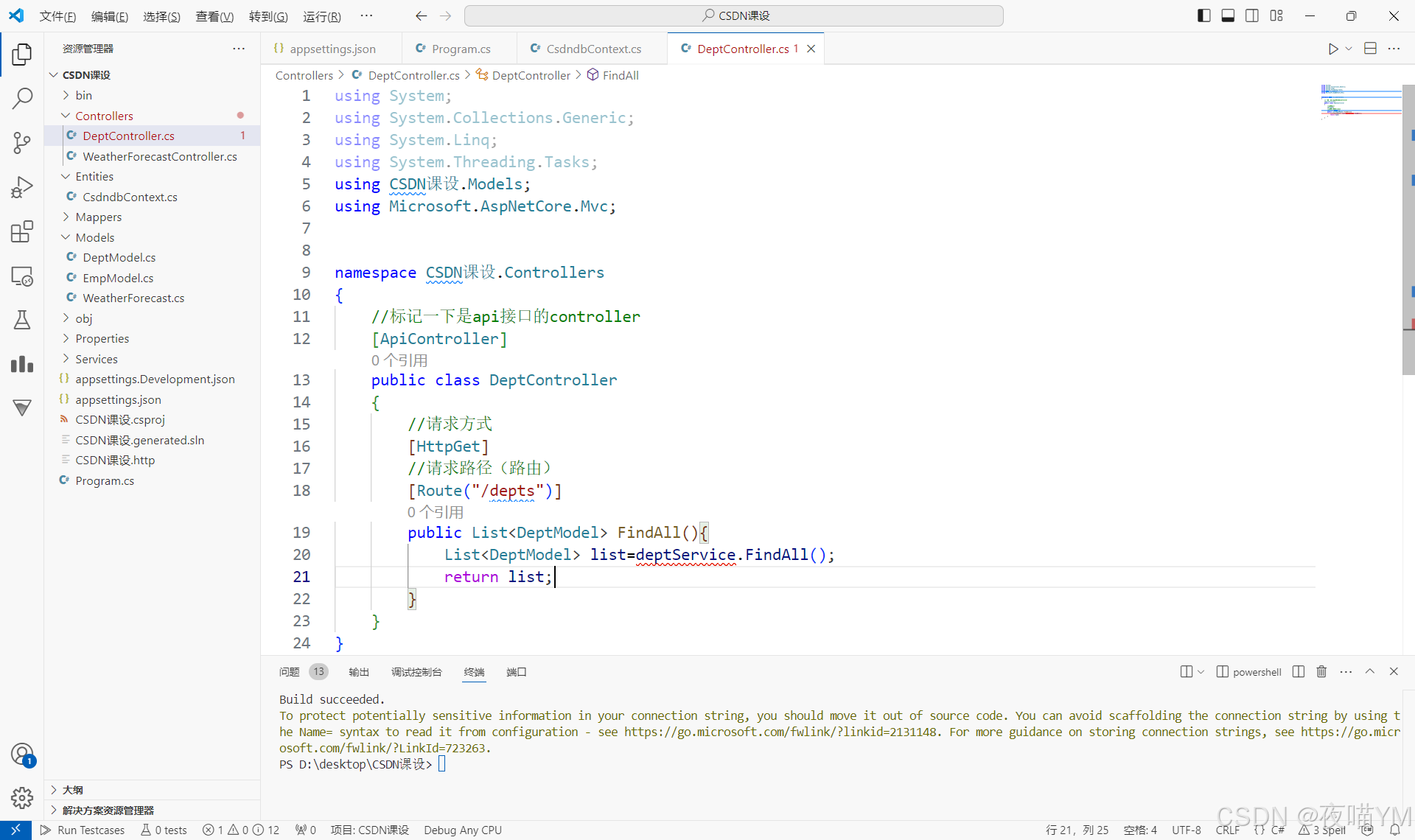Image resolution: width=1415 pixels, height=840 pixels.
Task: Open Explorer panel more actions ellipsis
Action: click(239, 49)
